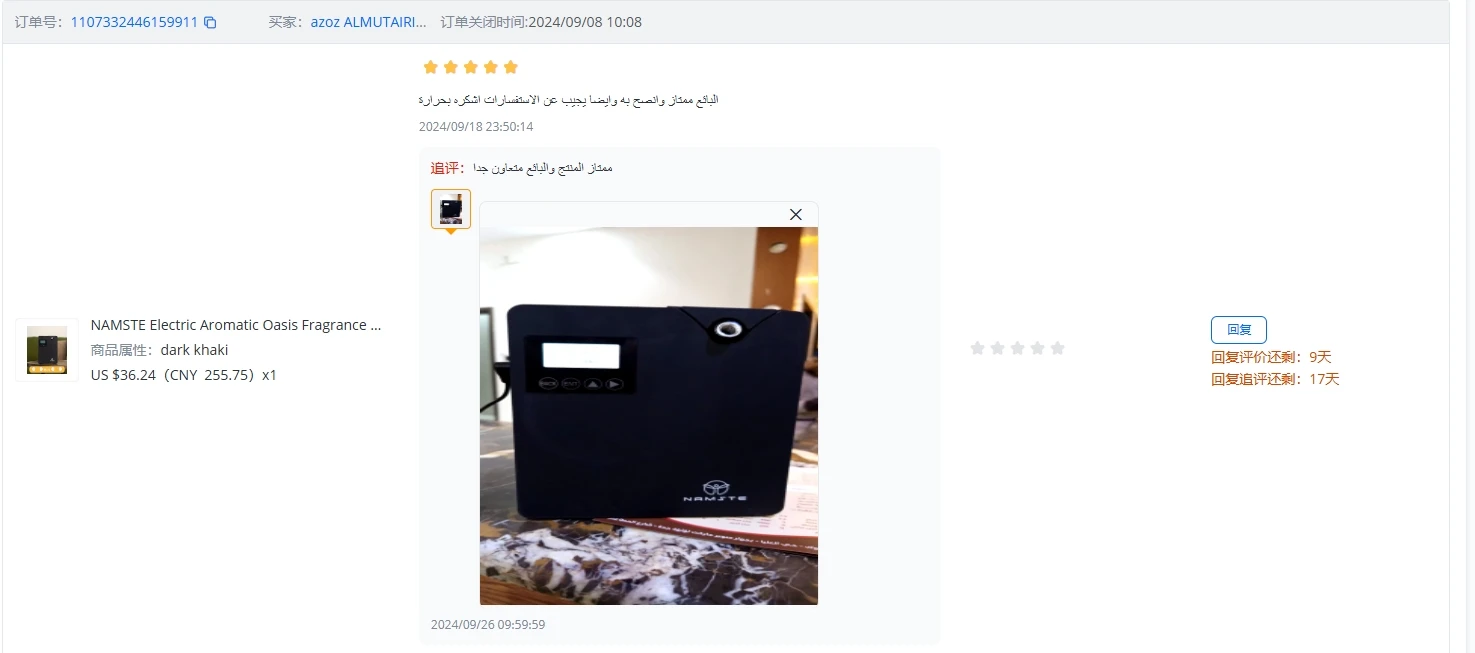
Task: Click the fifth yellow rating star
Action: click(511, 67)
